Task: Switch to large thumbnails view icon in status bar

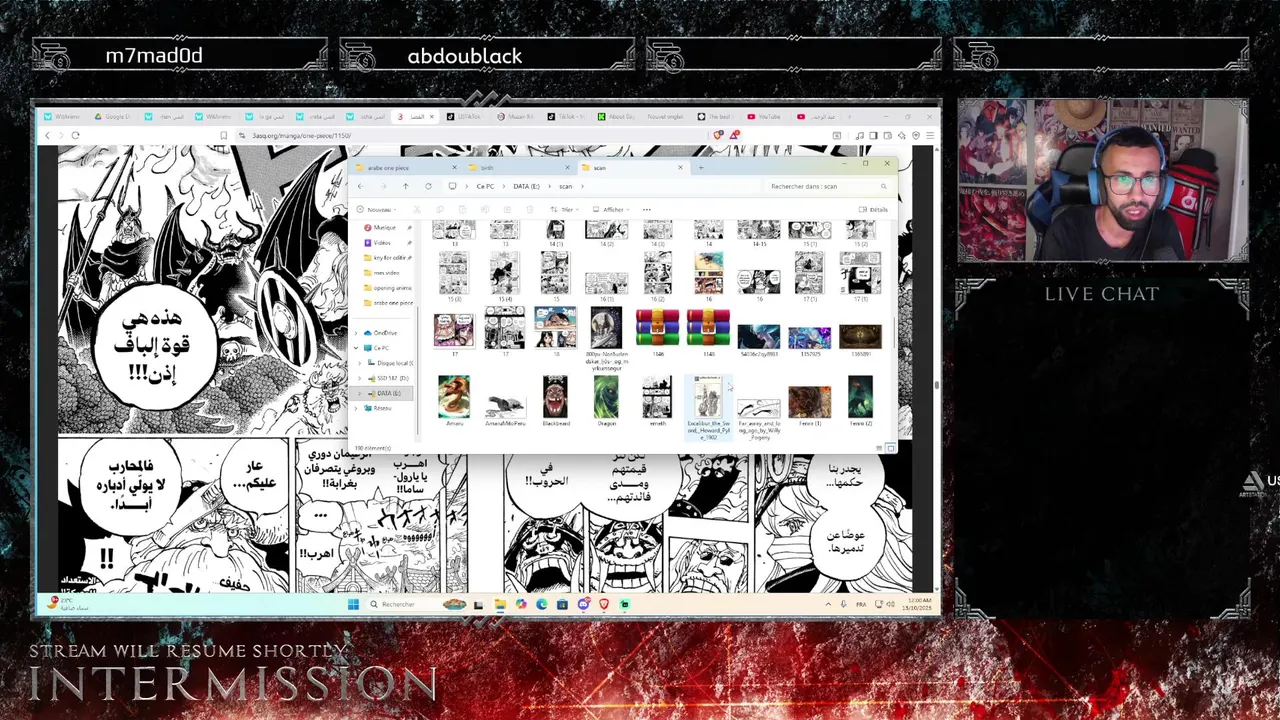Action: coord(891,448)
